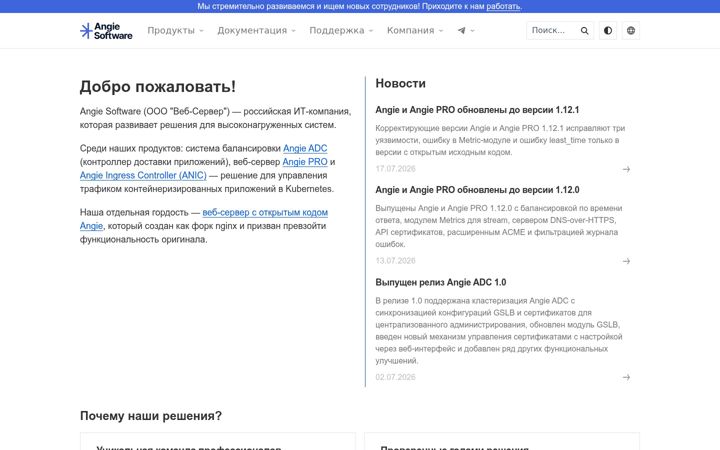Screen dimensions: 720x450
Task: Open news headline about version 1.12.0
Action: [x=477, y=190]
